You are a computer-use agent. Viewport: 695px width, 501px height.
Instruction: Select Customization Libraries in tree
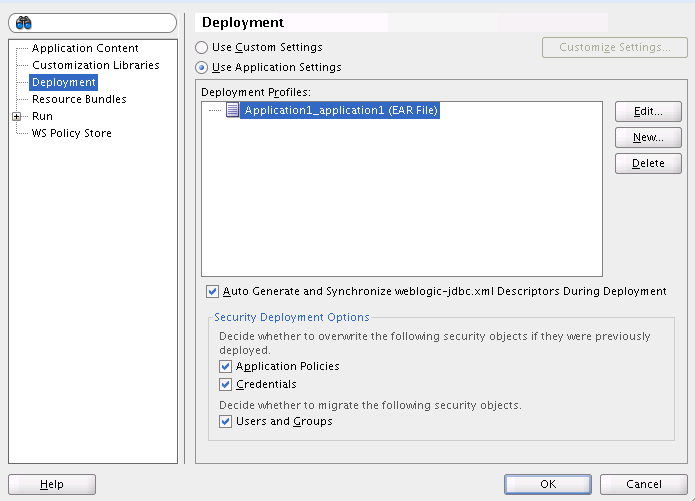(x=95, y=65)
